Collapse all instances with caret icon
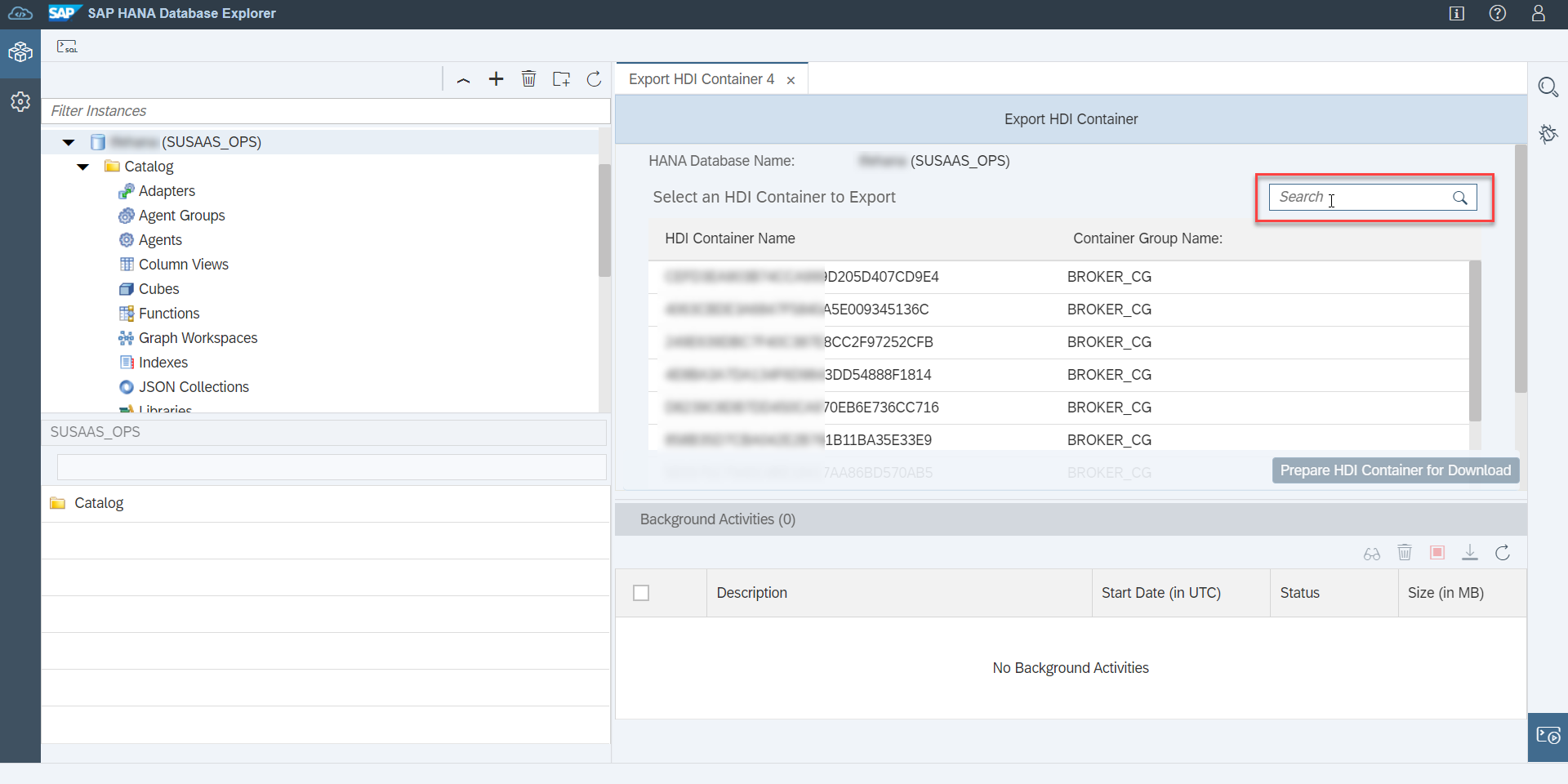The width and height of the screenshot is (1568, 784). click(x=463, y=79)
